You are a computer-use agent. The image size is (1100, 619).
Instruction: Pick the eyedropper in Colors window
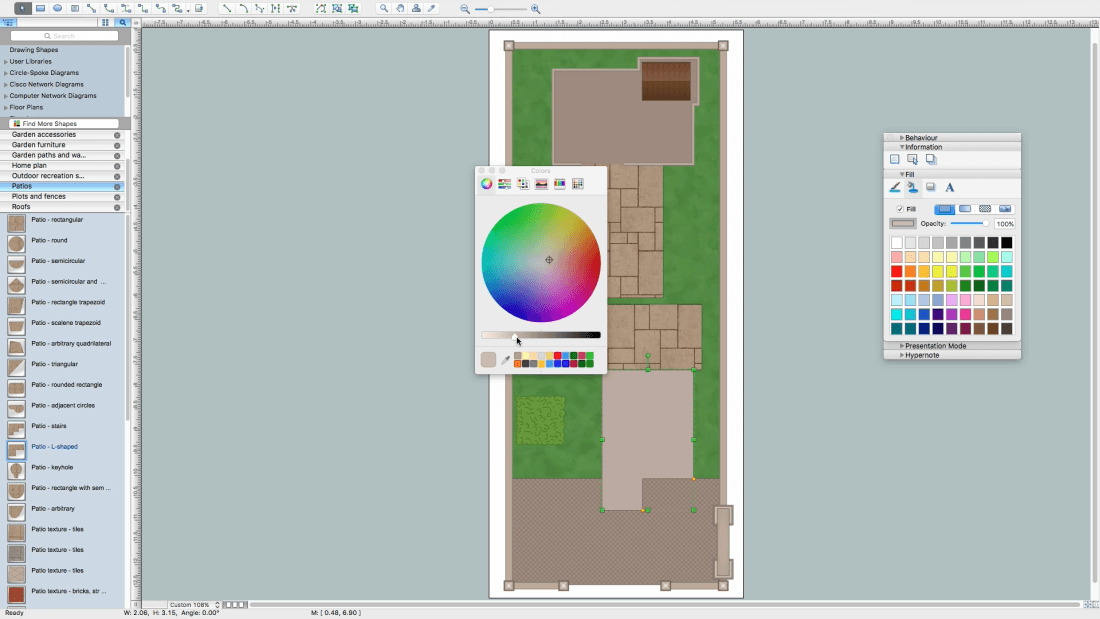(x=505, y=360)
